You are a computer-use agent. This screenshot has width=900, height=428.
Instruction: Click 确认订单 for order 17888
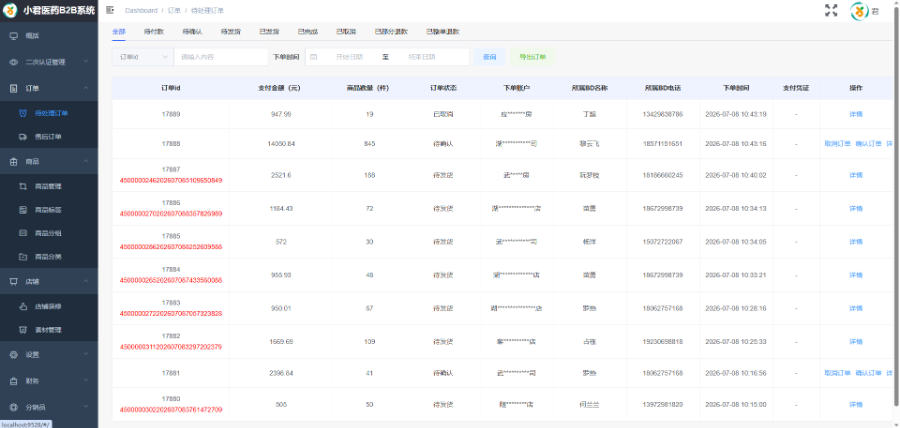(x=868, y=143)
